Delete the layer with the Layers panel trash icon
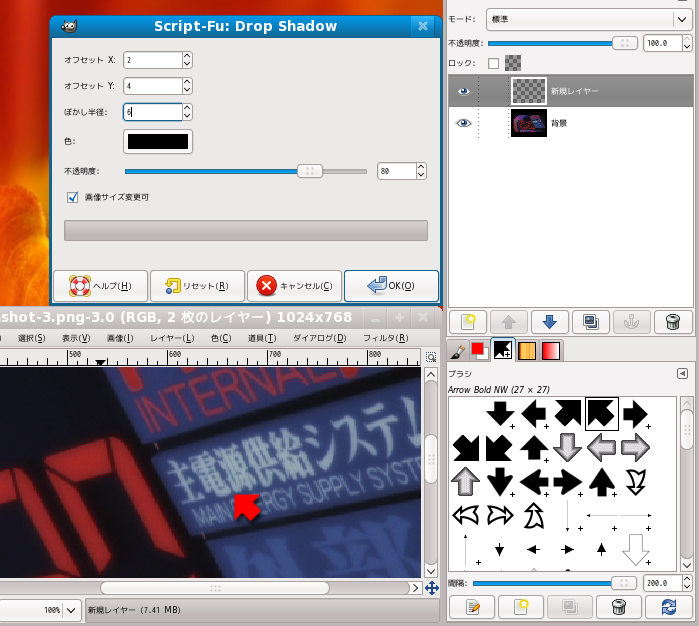This screenshot has width=699, height=626. pos(673,322)
